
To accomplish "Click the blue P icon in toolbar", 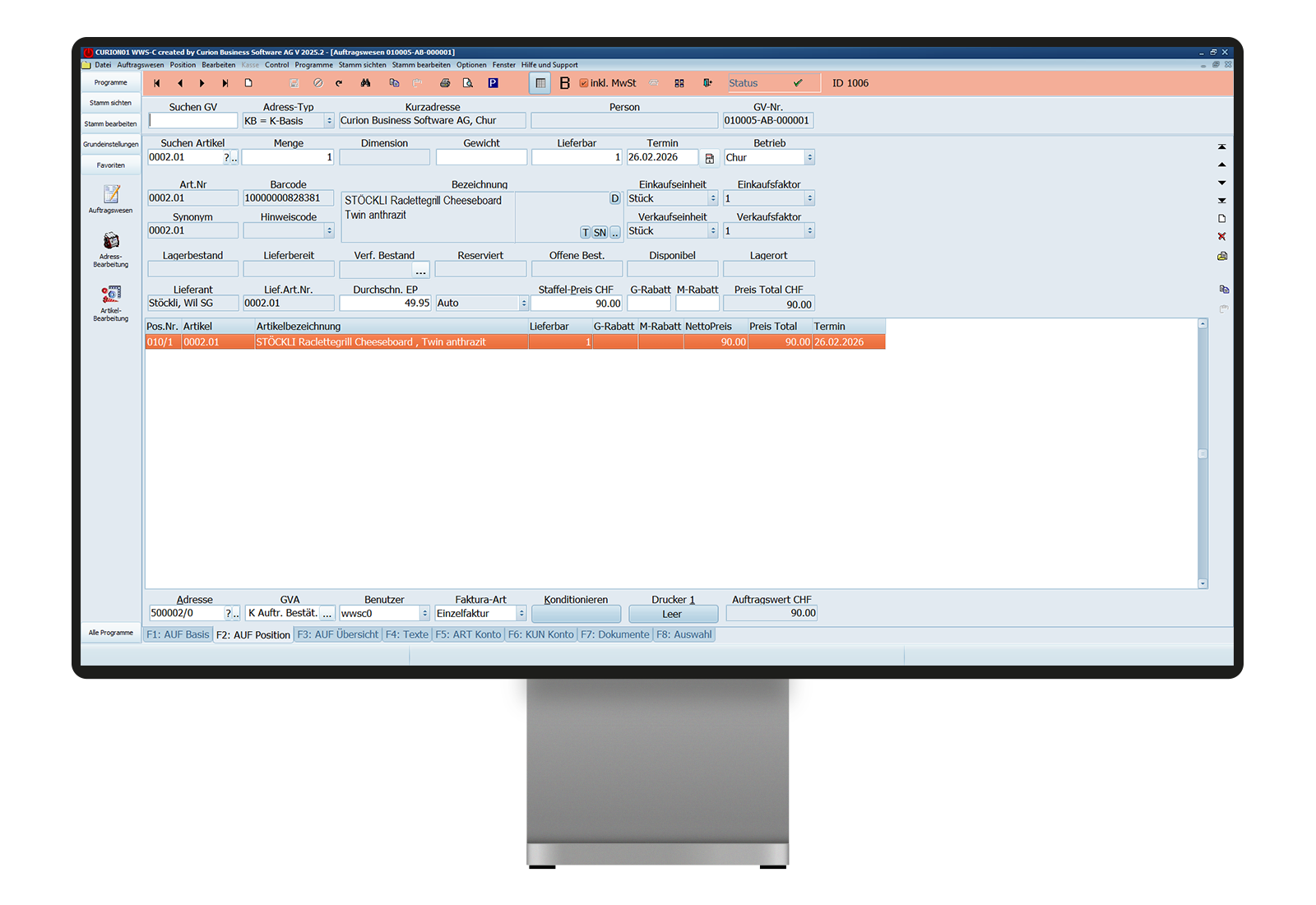I will (x=493, y=83).
